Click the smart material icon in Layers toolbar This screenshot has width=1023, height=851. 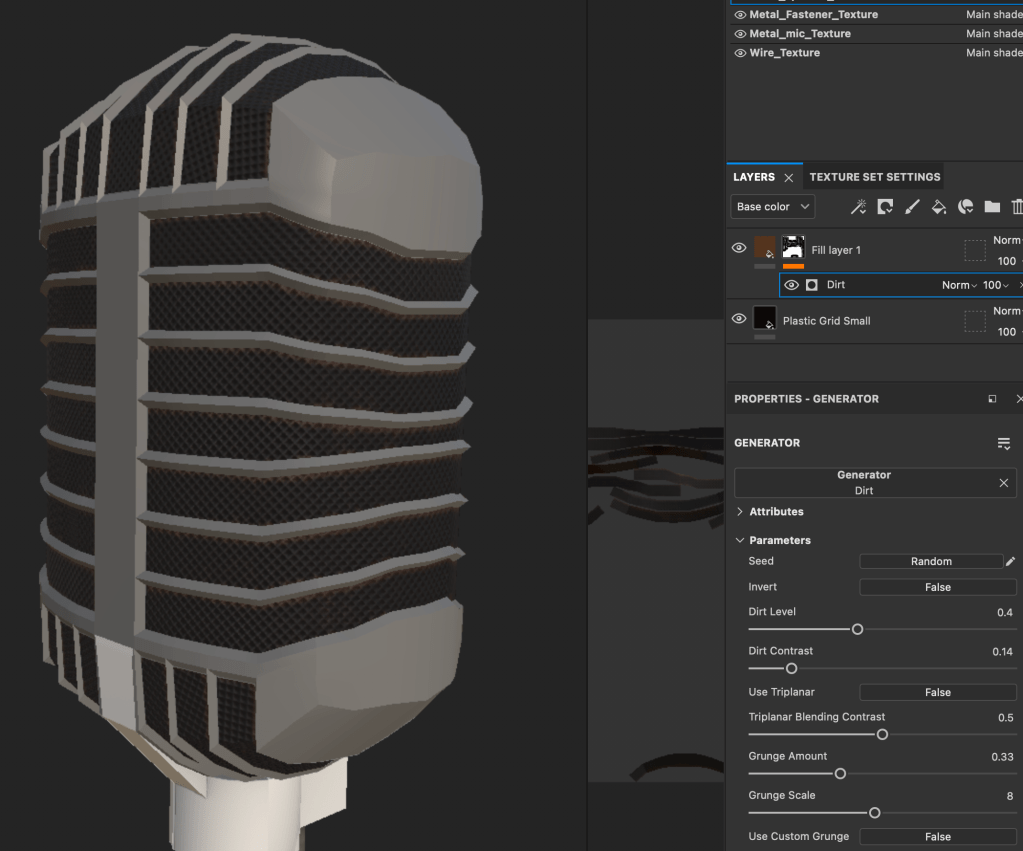click(966, 207)
